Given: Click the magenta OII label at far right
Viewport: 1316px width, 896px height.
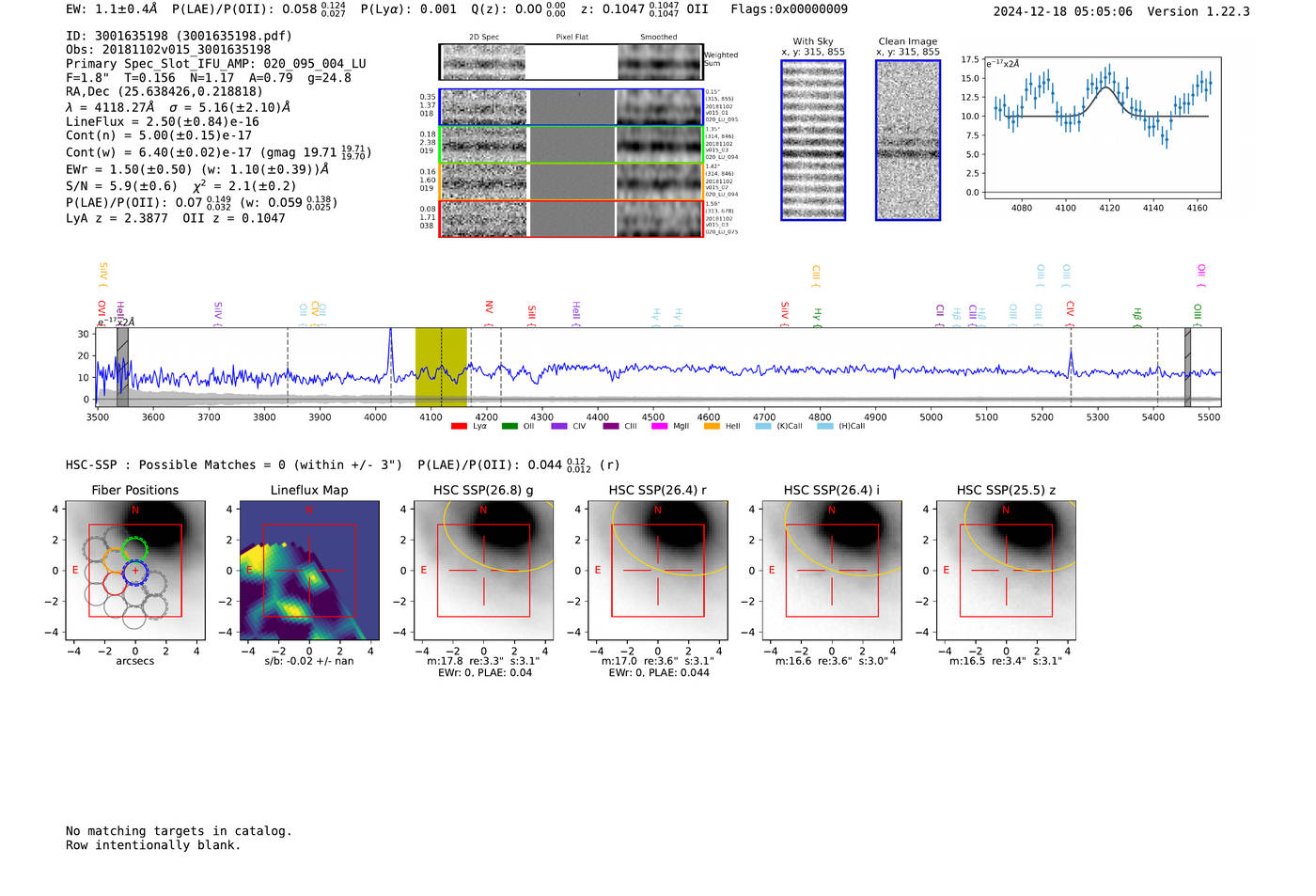Looking at the screenshot, I should pyautogui.click(x=1201, y=274).
